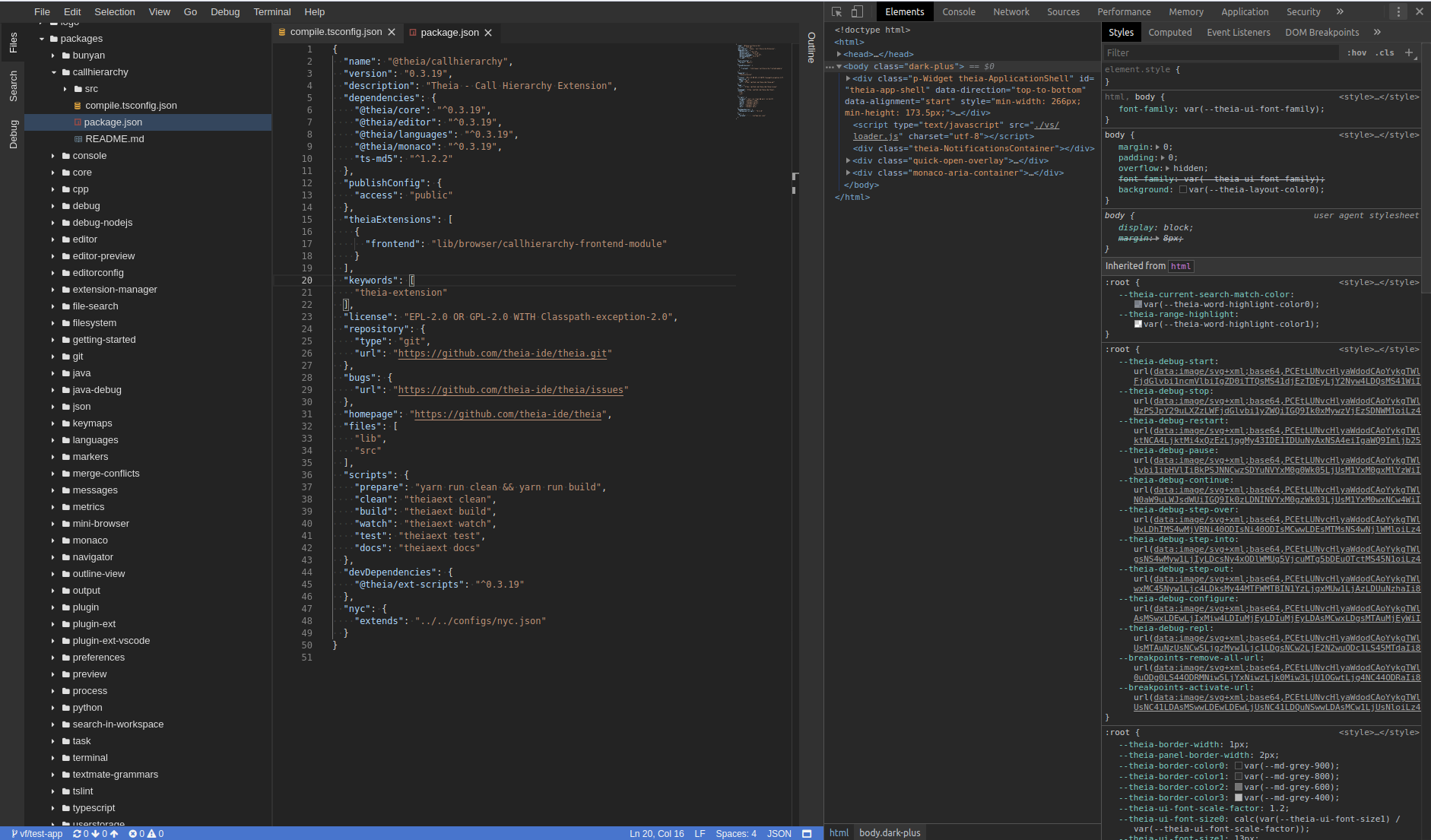Add a new style rule with the plus icon
Image resolution: width=1431 pixels, height=840 pixels.
click(1410, 52)
